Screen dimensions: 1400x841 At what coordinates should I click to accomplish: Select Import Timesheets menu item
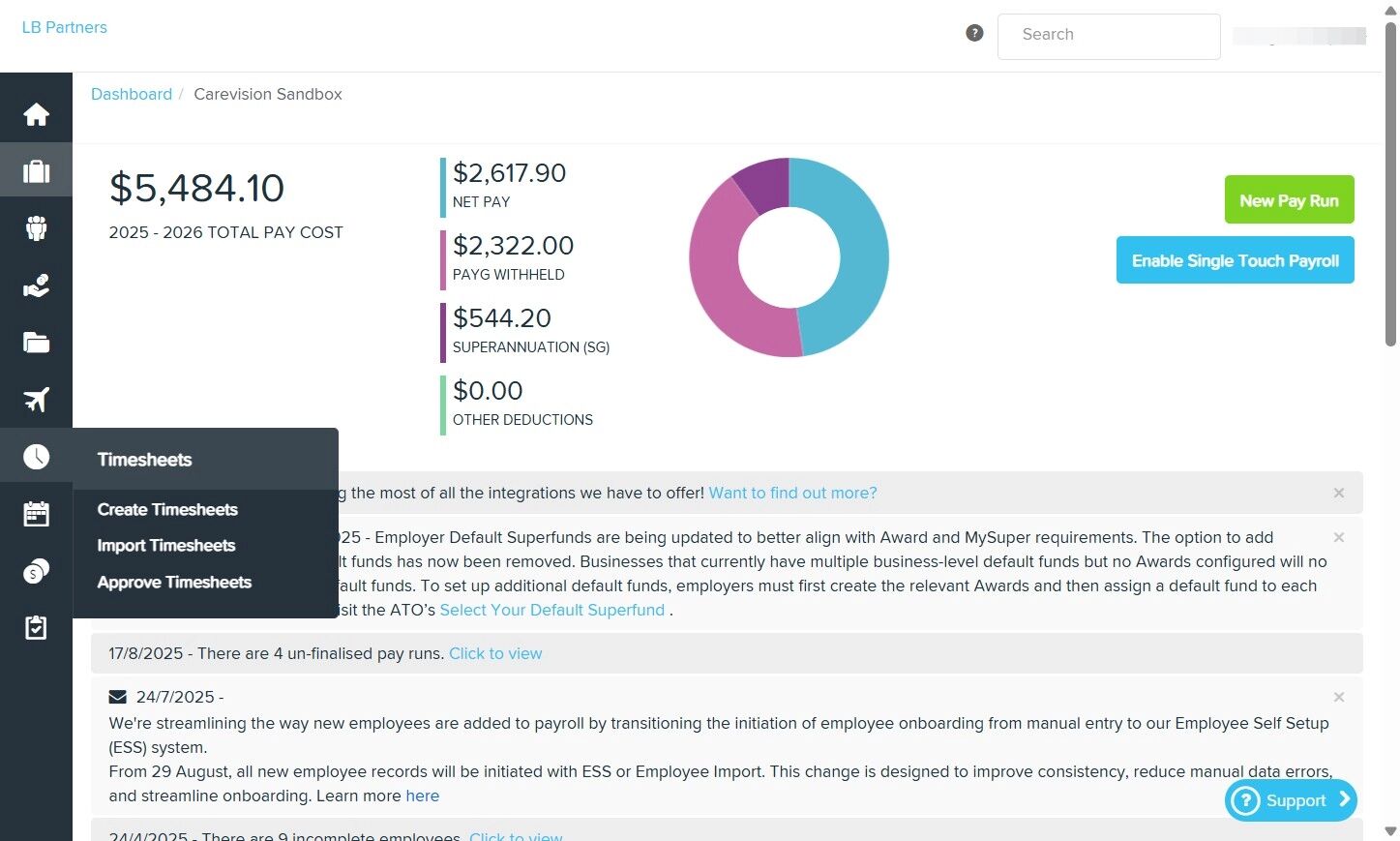pos(166,546)
